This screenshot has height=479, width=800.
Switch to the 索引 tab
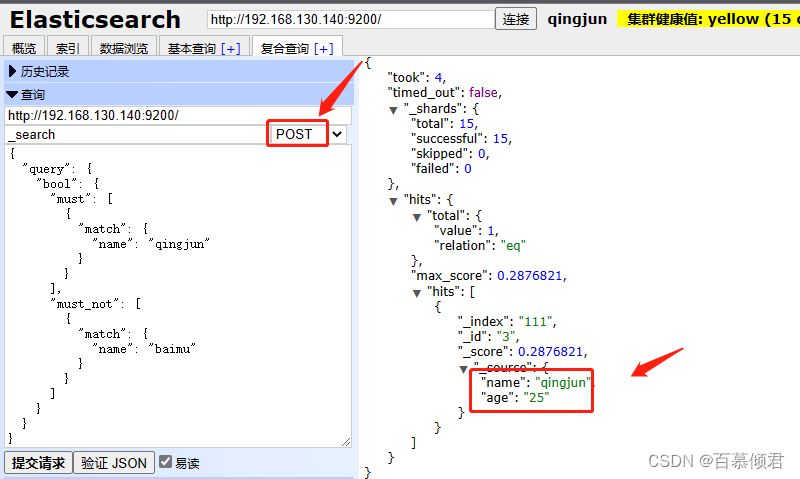[67, 48]
